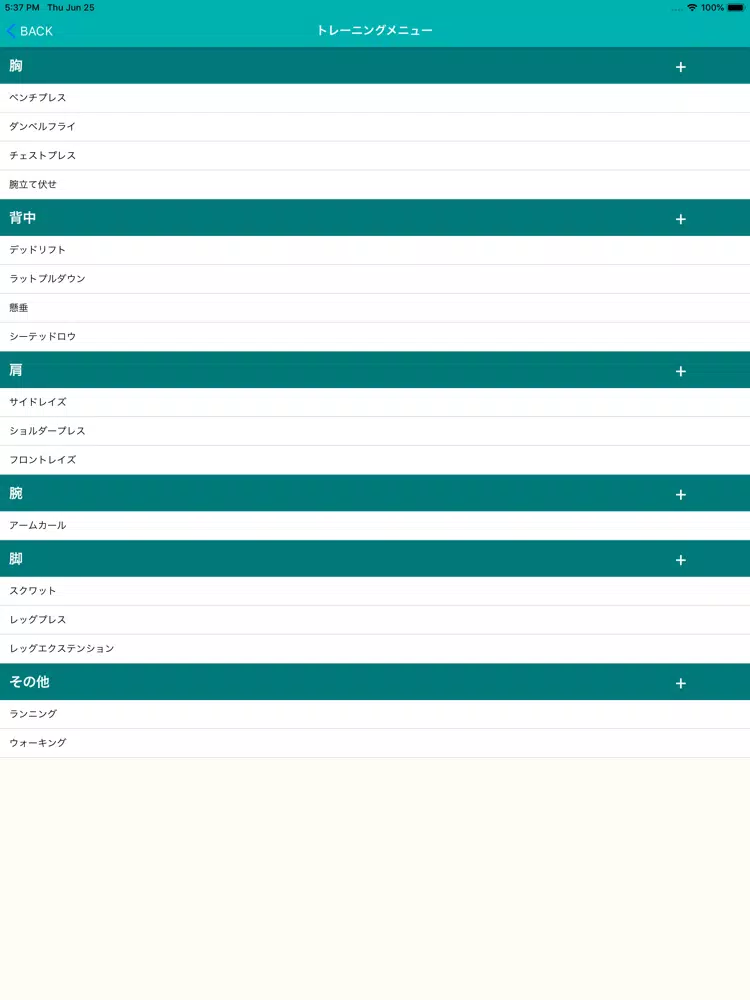750x1000 pixels.
Task: Open ラットプルダウン row
Action: [x=375, y=279]
